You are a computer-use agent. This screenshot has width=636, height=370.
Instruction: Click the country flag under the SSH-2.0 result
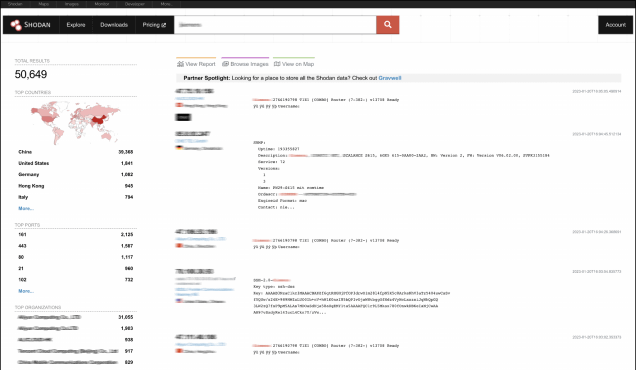coord(179,301)
